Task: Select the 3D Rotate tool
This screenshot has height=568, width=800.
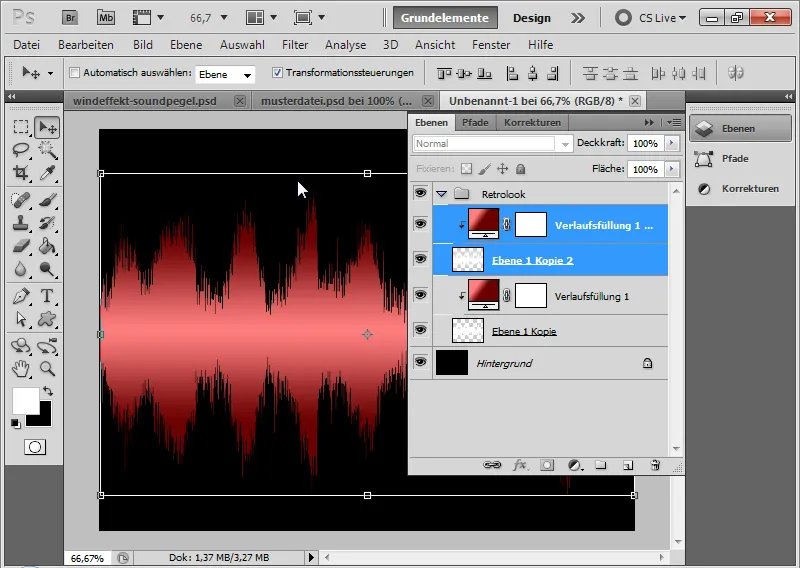Action: (x=21, y=346)
